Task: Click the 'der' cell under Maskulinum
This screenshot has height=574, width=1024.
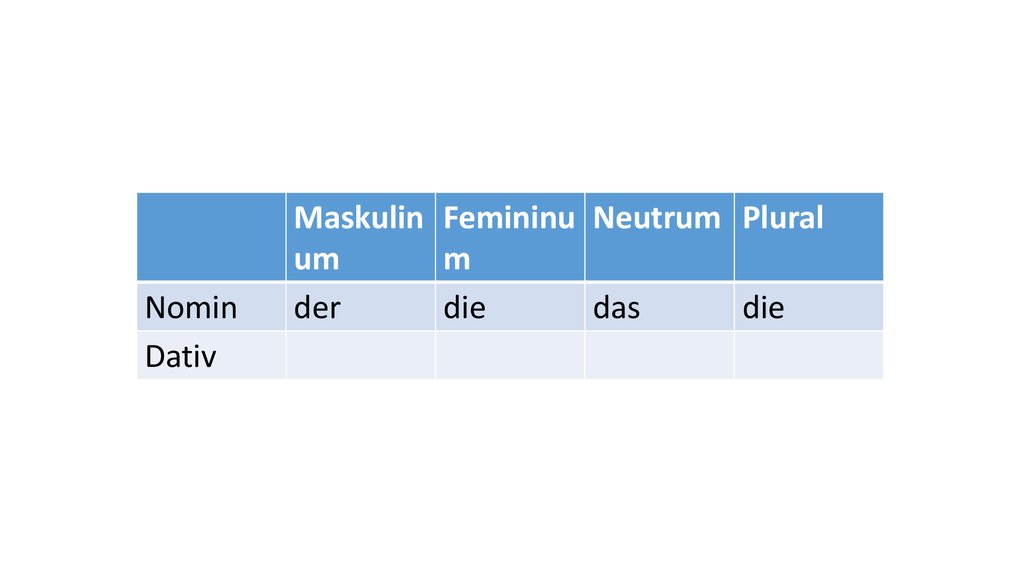Action: [x=359, y=307]
